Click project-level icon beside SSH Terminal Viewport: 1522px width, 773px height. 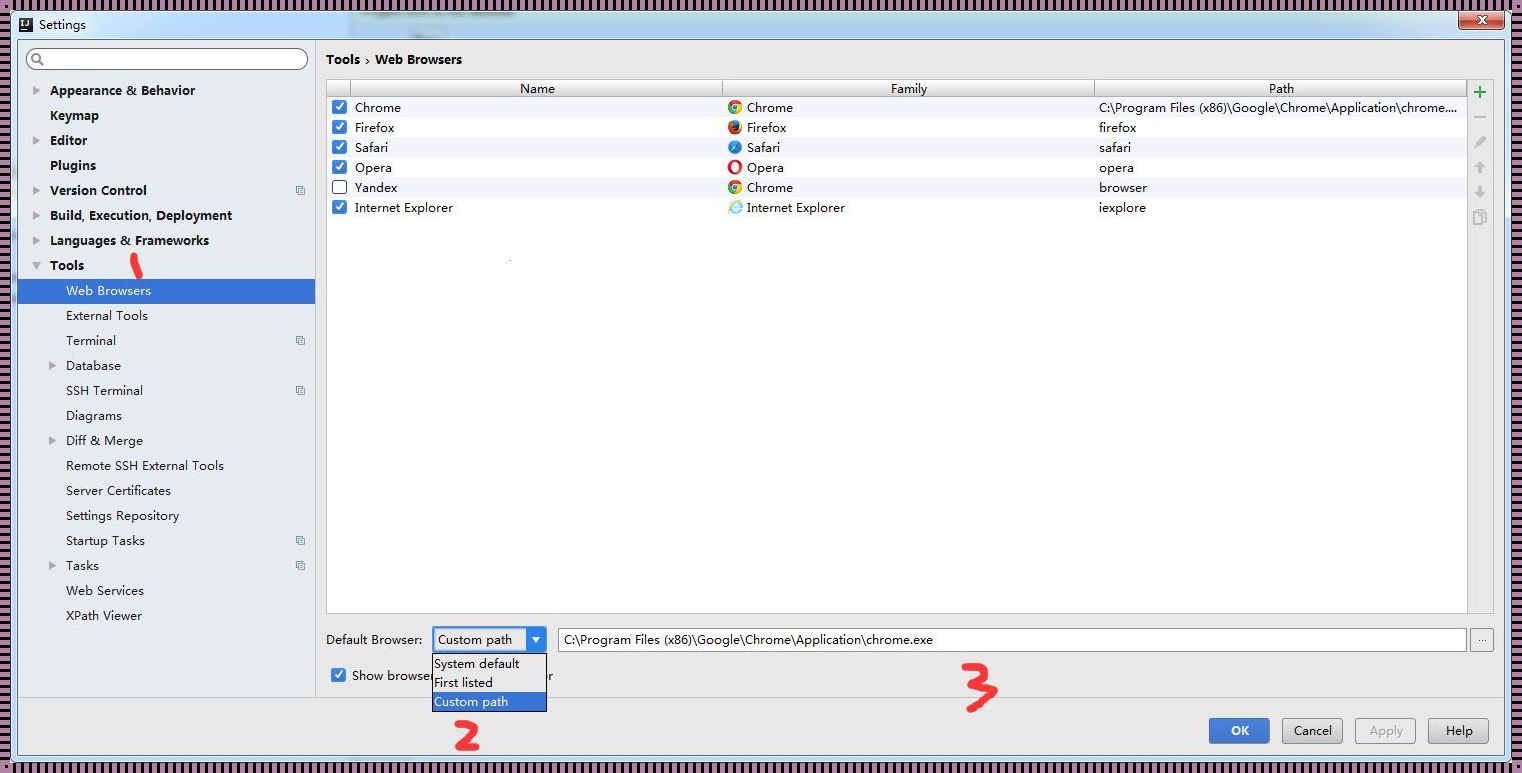point(300,390)
